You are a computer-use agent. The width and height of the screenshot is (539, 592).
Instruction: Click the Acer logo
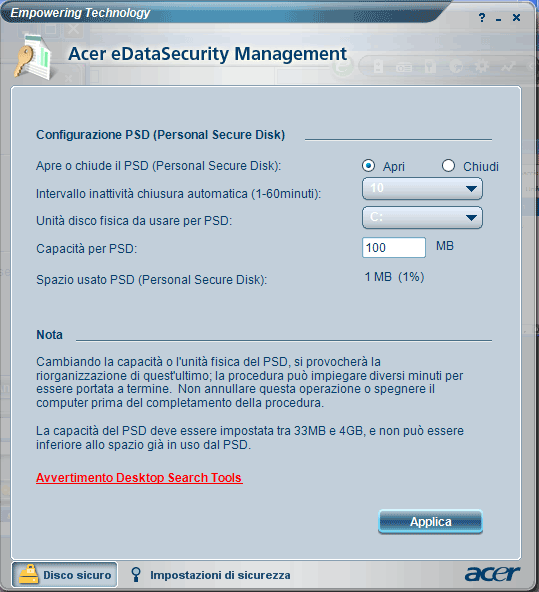tap(492, 574)
